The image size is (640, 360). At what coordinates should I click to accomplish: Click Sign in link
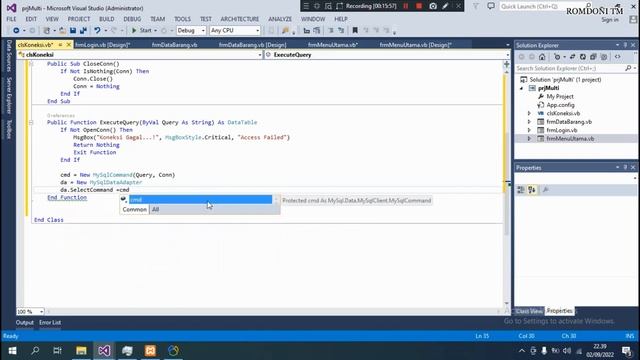(610, 20)
